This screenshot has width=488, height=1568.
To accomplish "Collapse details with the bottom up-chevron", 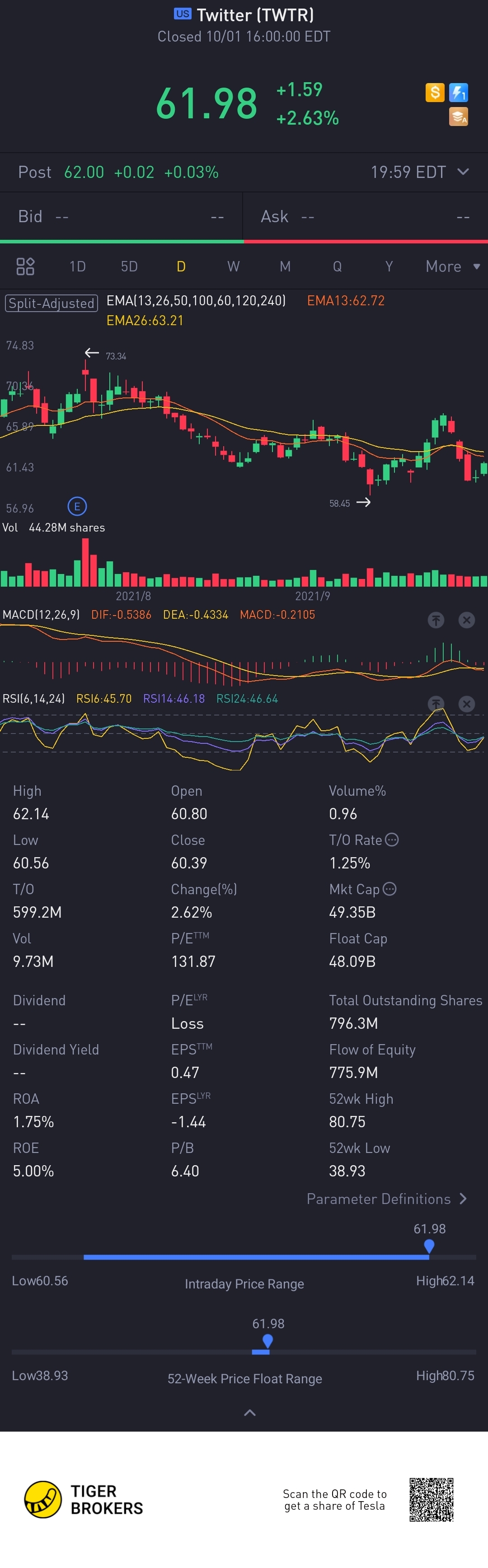I will click(250, 1412).
